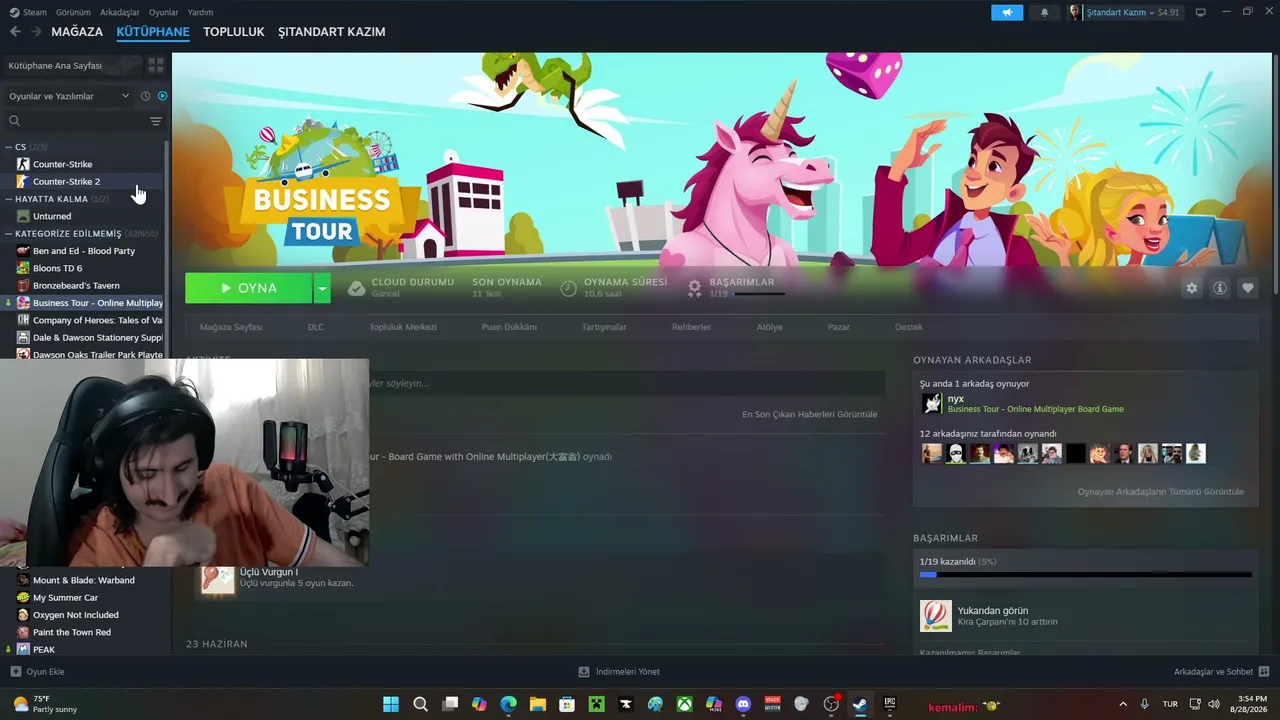Image resolution: width=1280 pixels, height=720 pixels.
Task: Go to the MAĞAZA tab
Action: (77, 32)
